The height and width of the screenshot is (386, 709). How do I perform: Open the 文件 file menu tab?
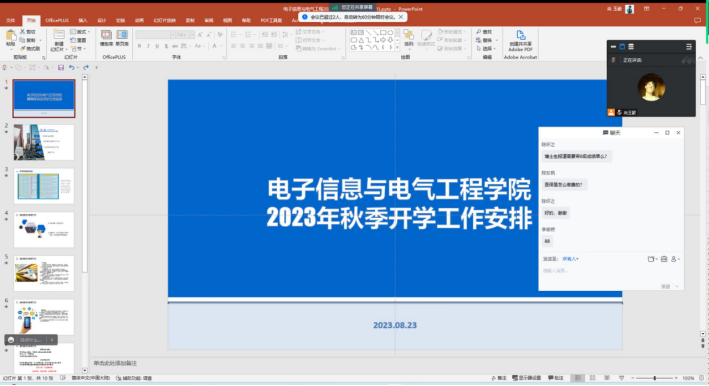(11, 20)
